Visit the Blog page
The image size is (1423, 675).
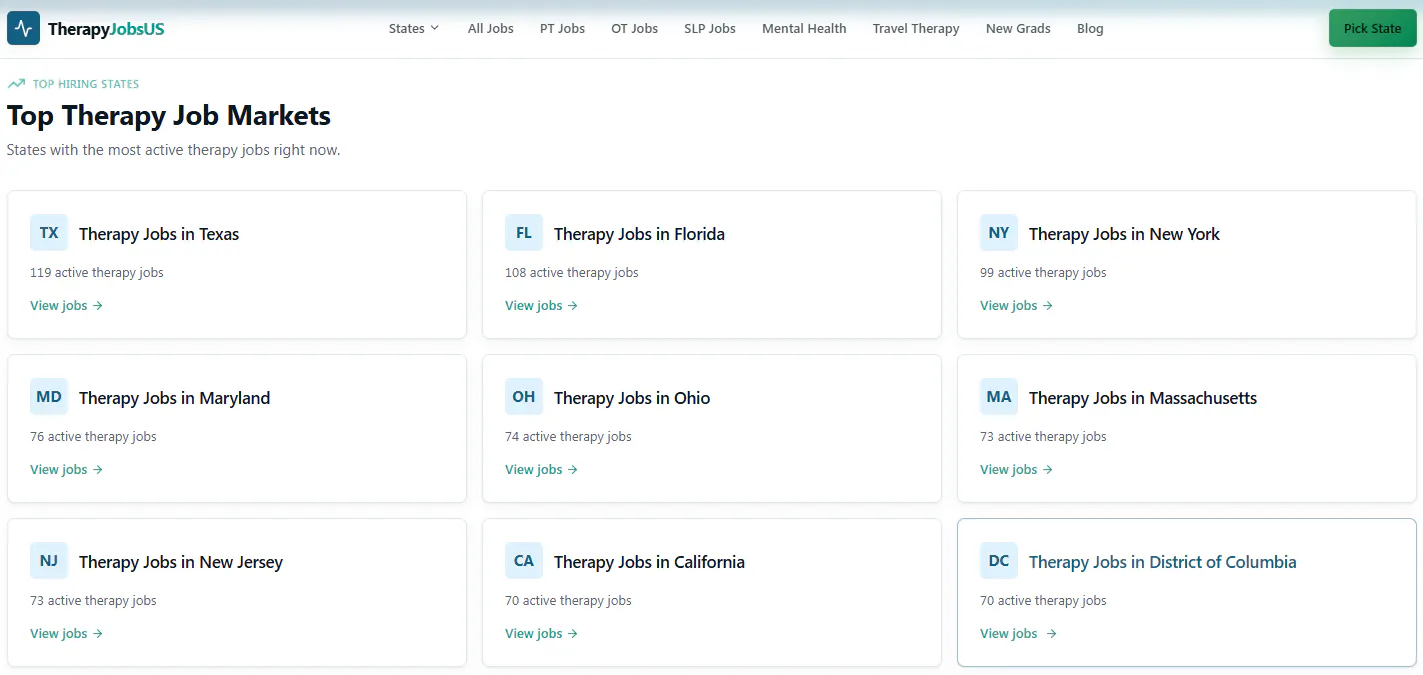pos(1090,28)
